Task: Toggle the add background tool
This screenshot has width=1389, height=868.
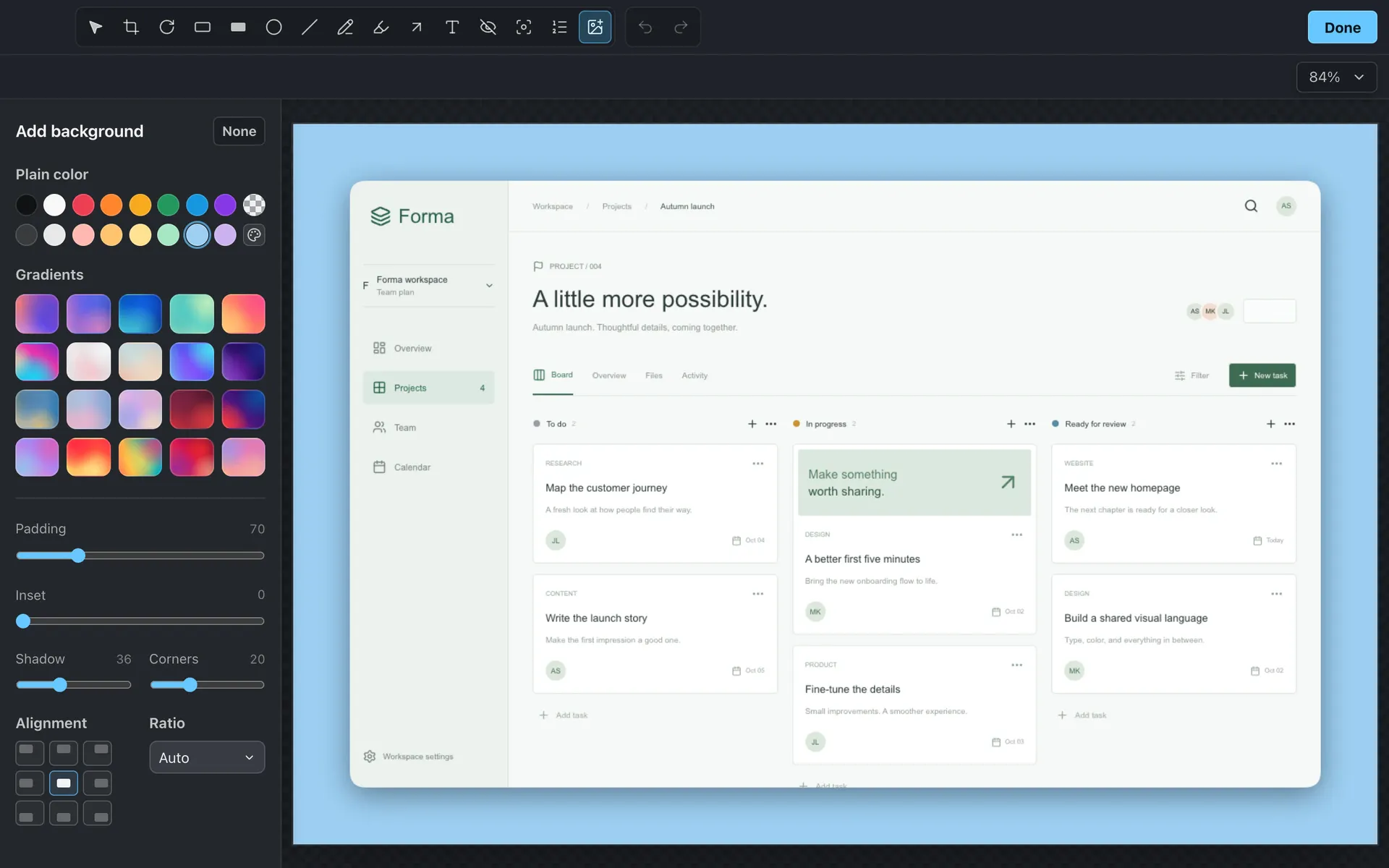Action: click(x=595, y=27)
